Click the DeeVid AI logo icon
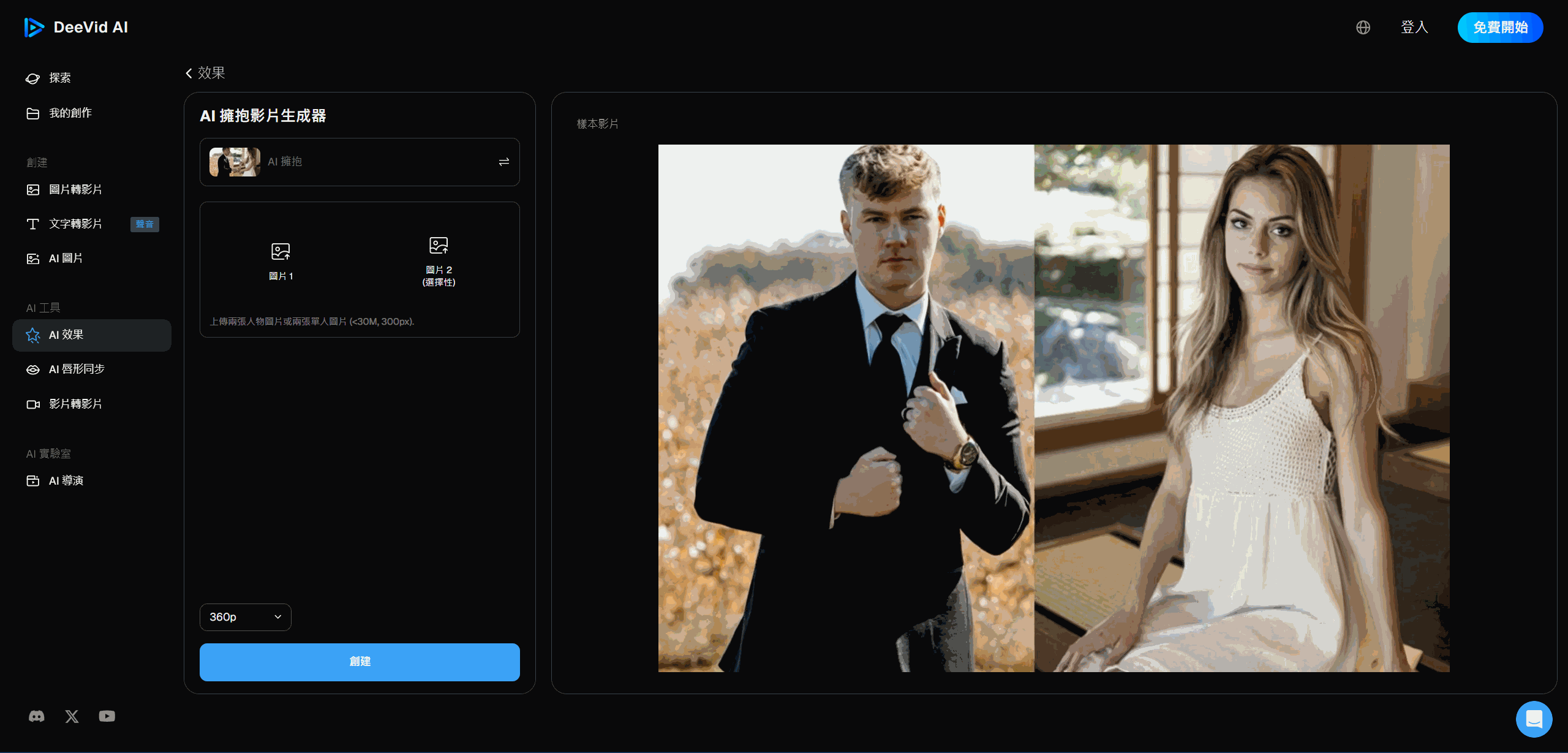 coord(34,27)
